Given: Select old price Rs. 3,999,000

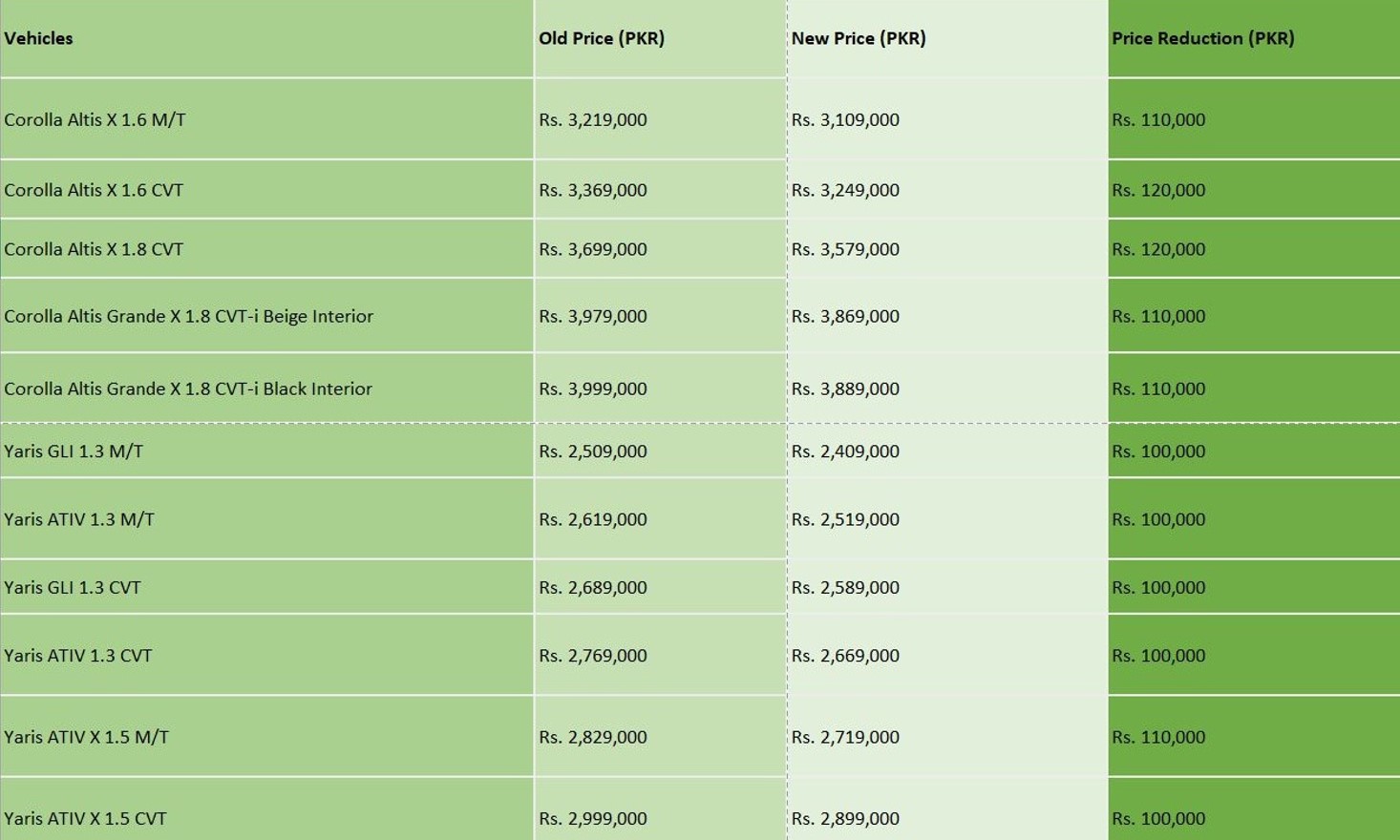Looking at the screenshot, I should pyautogui.click(x=660, y=388).
